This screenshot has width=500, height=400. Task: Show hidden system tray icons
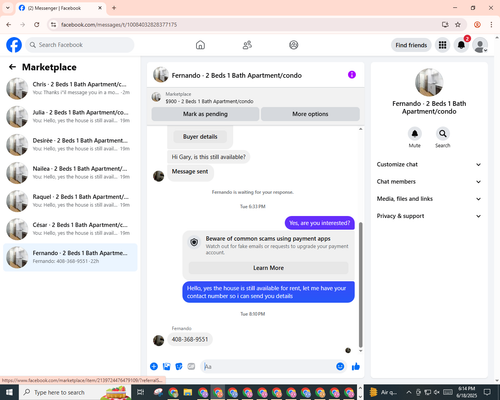[x=409, y=392]
